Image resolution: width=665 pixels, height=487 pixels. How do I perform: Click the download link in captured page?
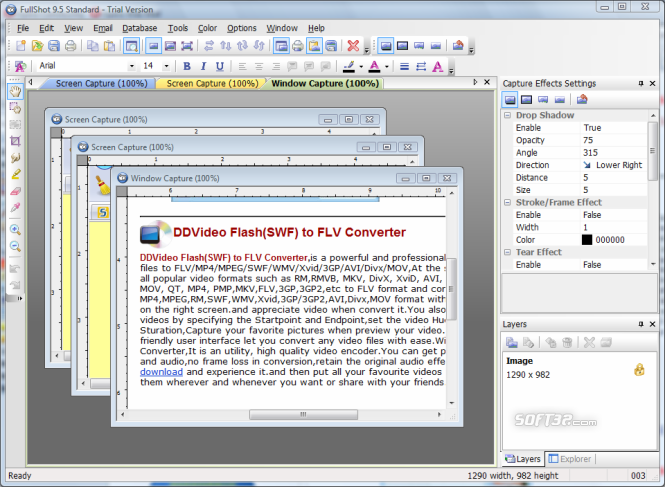pos(161,372)
